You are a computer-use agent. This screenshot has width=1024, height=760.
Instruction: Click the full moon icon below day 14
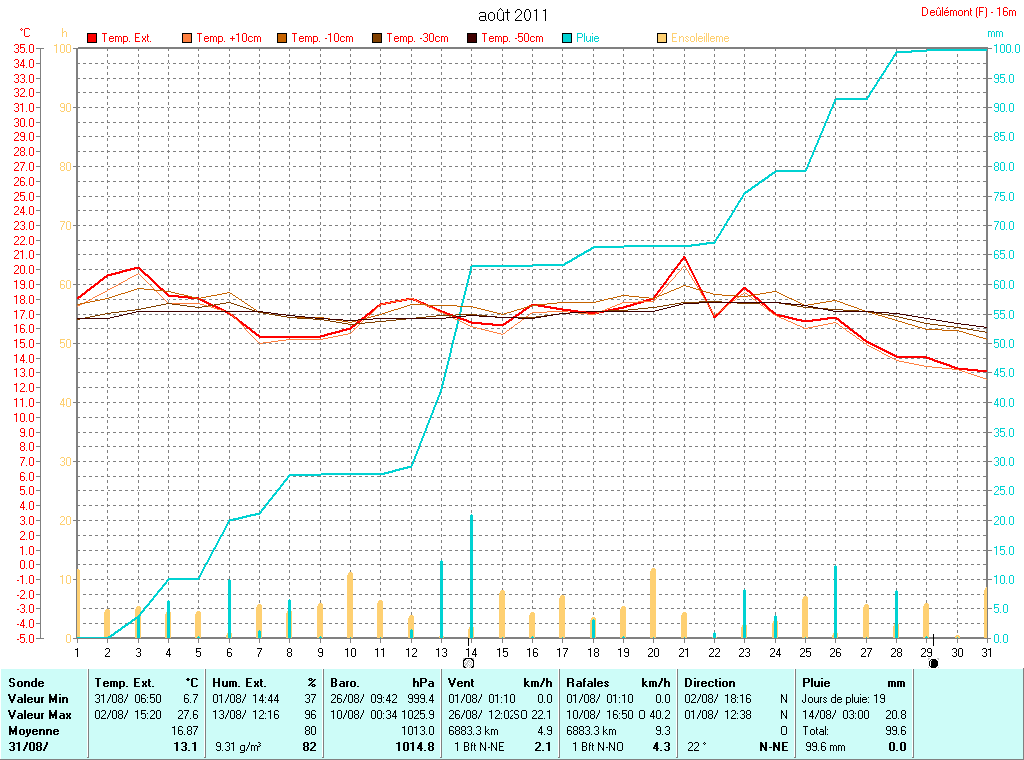point(468,663)
